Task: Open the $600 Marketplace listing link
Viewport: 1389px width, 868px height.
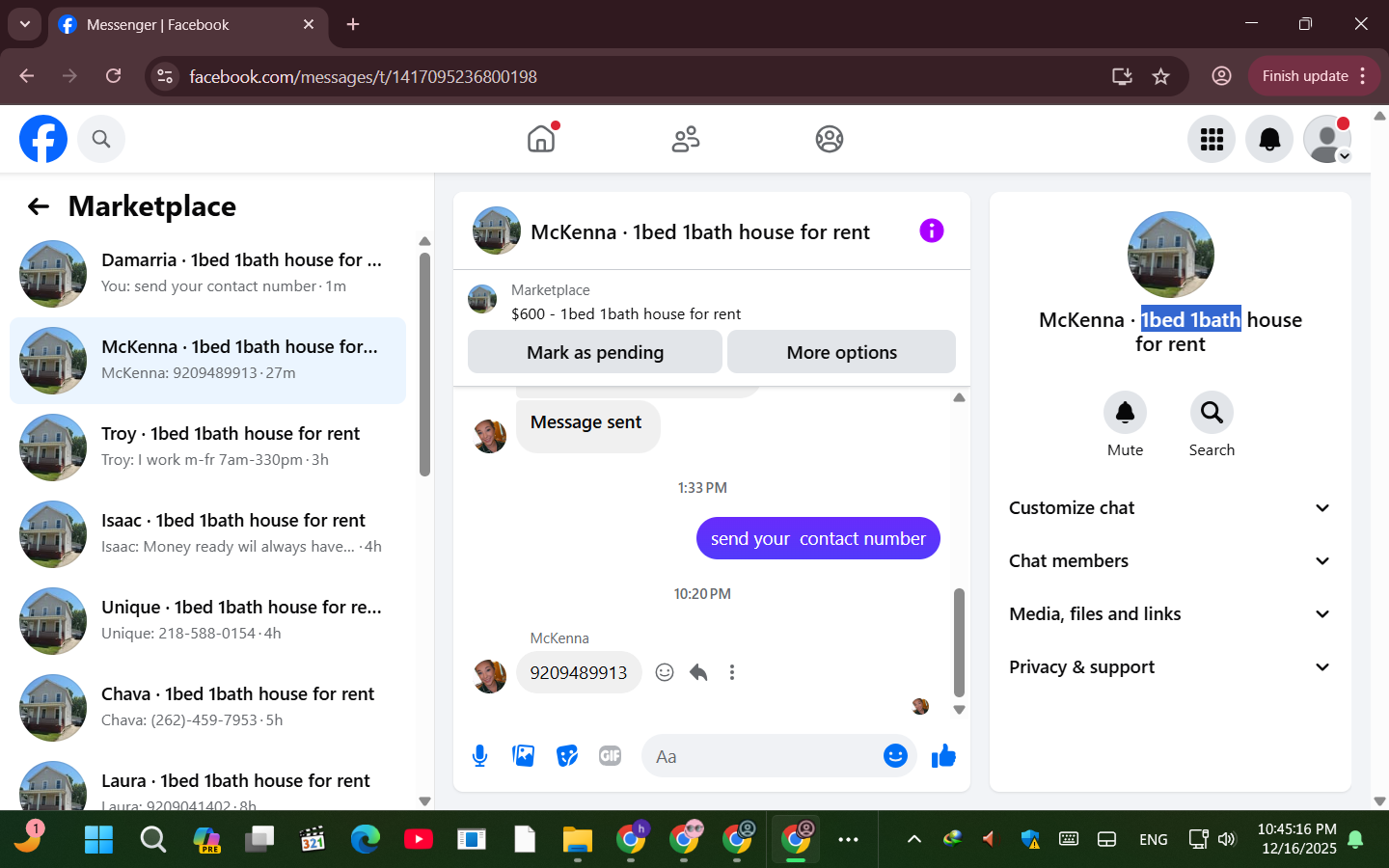Action: pyautogui.click(x=626, y=314)
